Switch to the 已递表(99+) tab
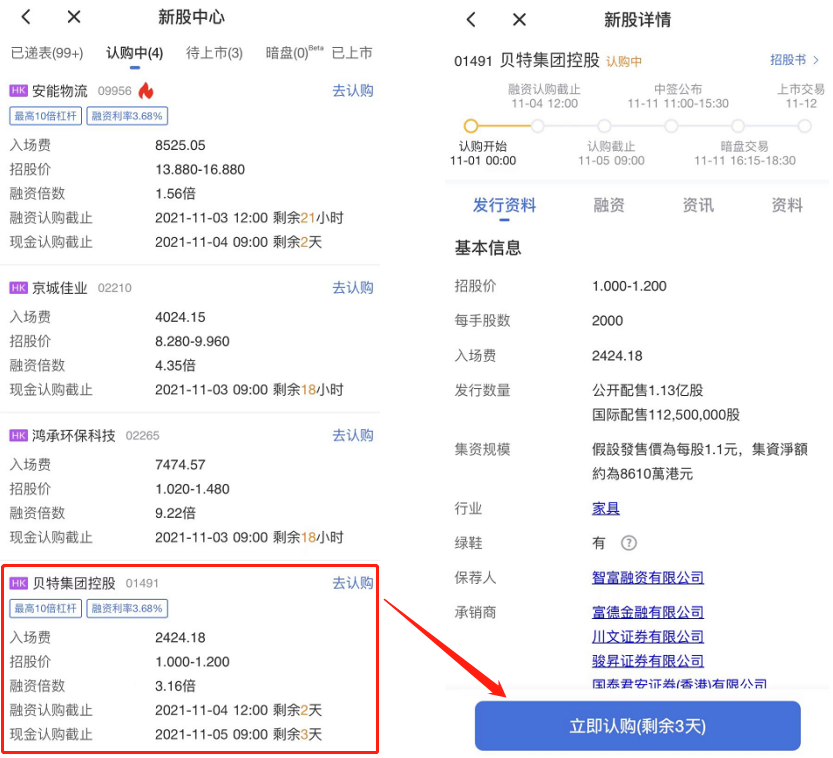This screenshot has width=833, height=758. pos(47,53)
